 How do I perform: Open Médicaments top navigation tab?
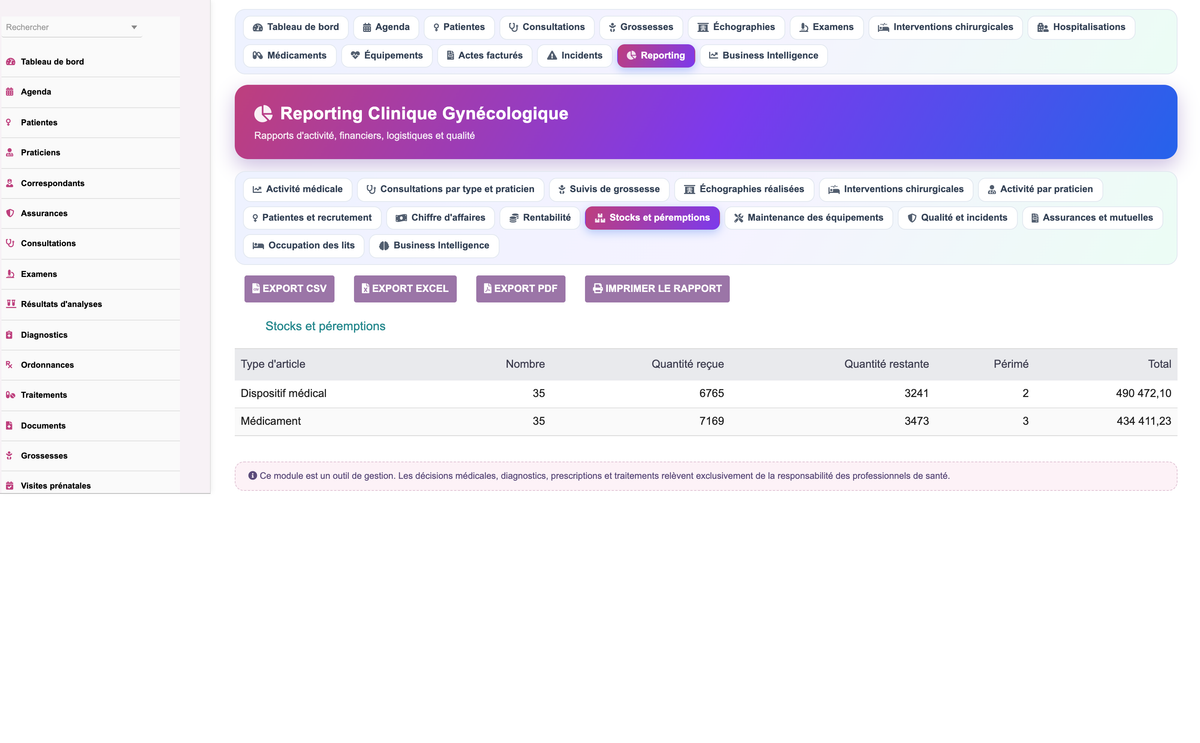pyautogui.click(x=290, y=56)
